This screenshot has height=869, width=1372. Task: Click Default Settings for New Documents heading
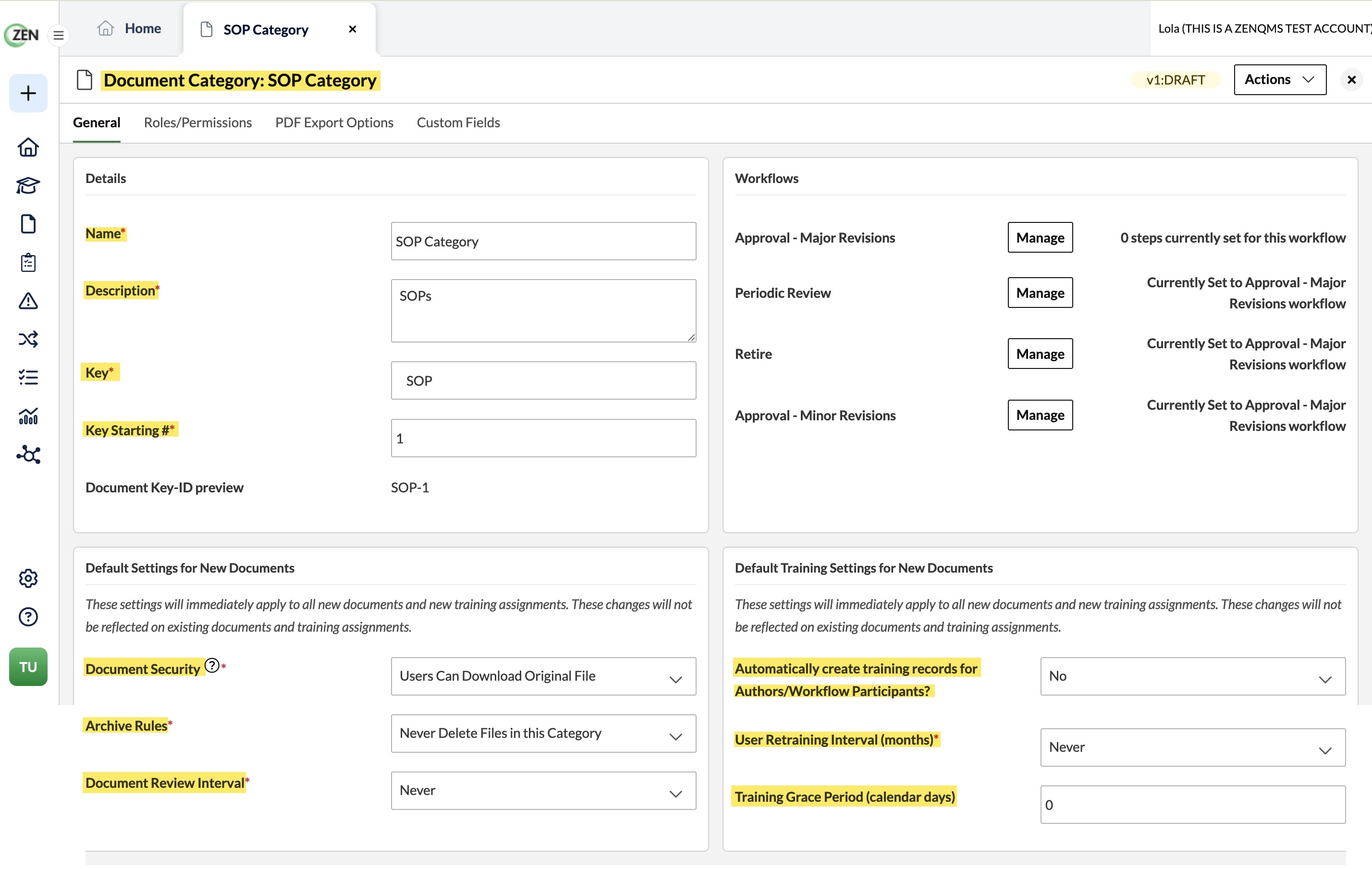point(190,568)
